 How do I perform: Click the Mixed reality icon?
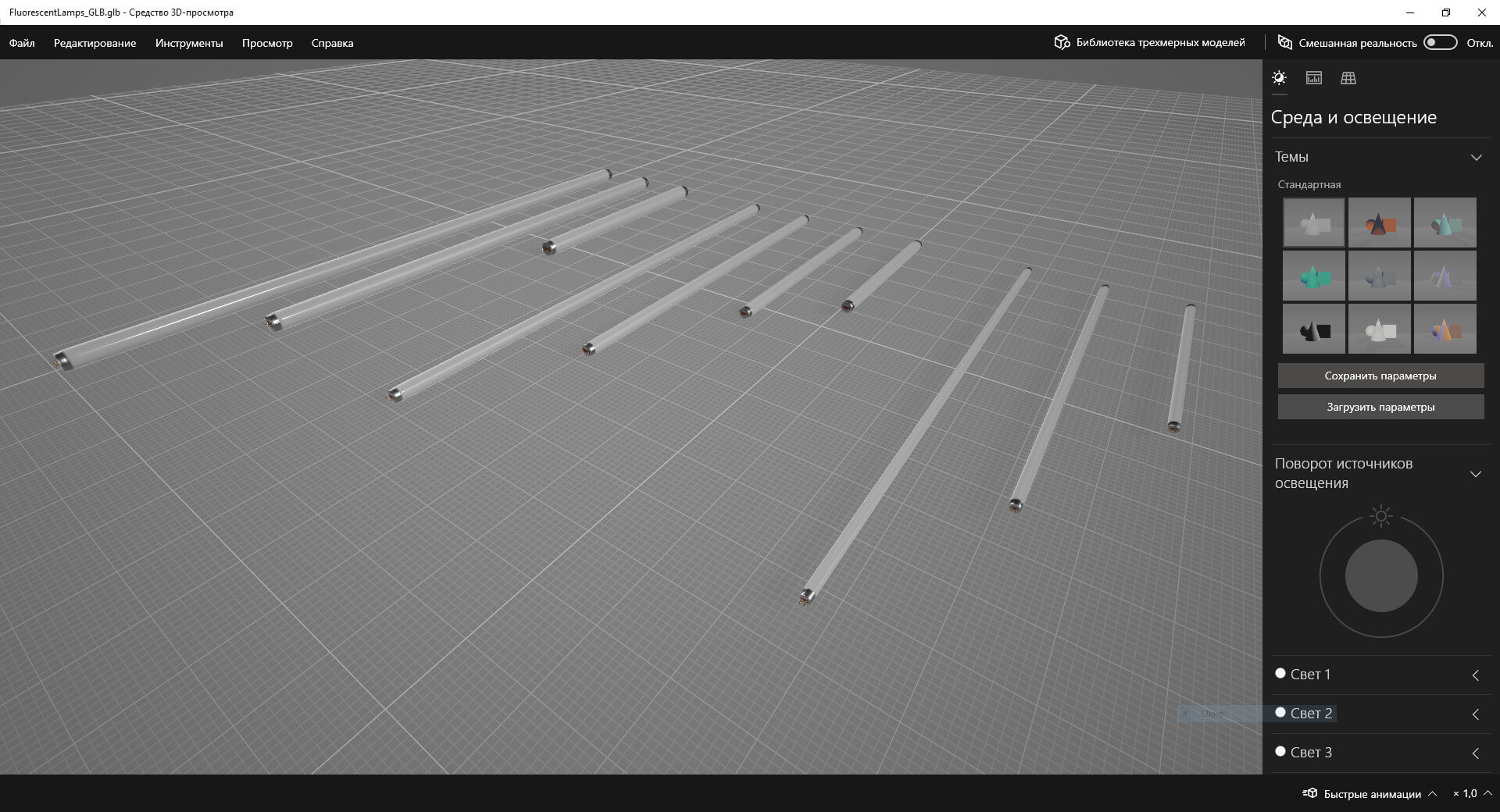(1284, 42)
